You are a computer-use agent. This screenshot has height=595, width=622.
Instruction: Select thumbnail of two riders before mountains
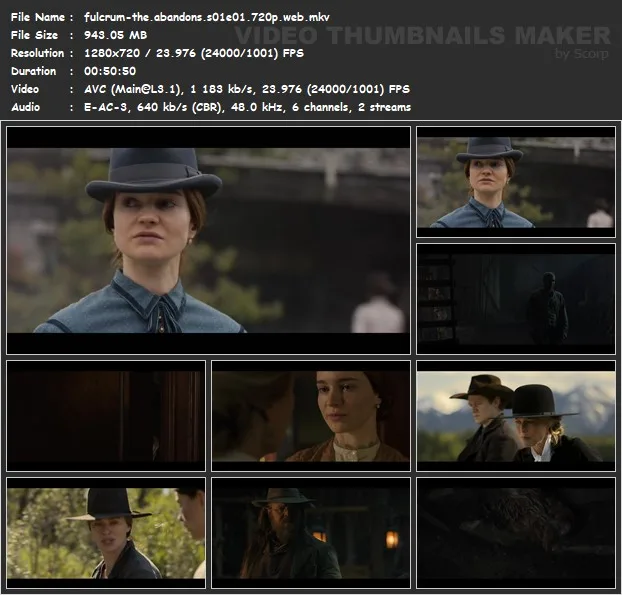(x=516, y=416)
